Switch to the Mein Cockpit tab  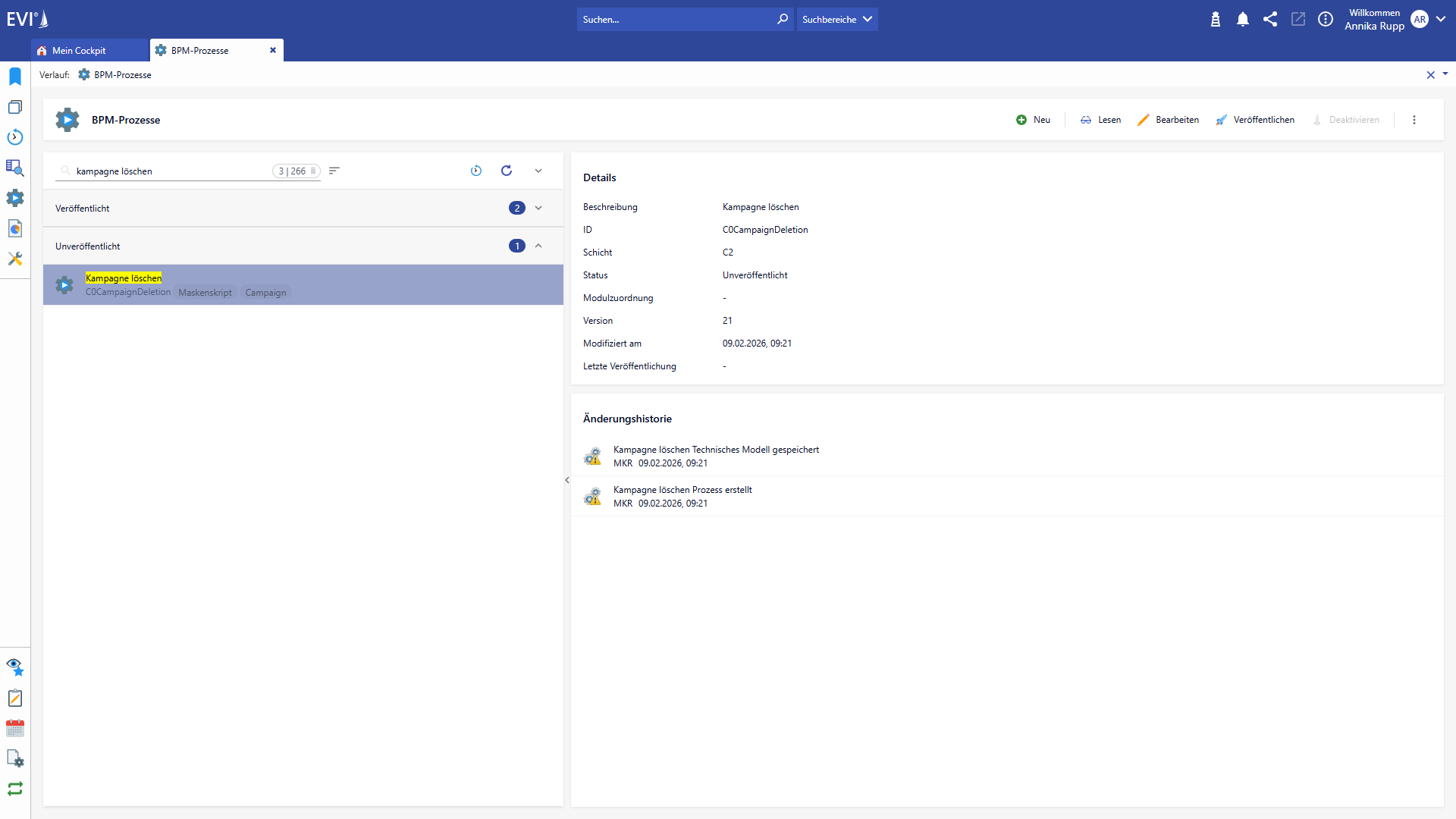tap(80, 50)
